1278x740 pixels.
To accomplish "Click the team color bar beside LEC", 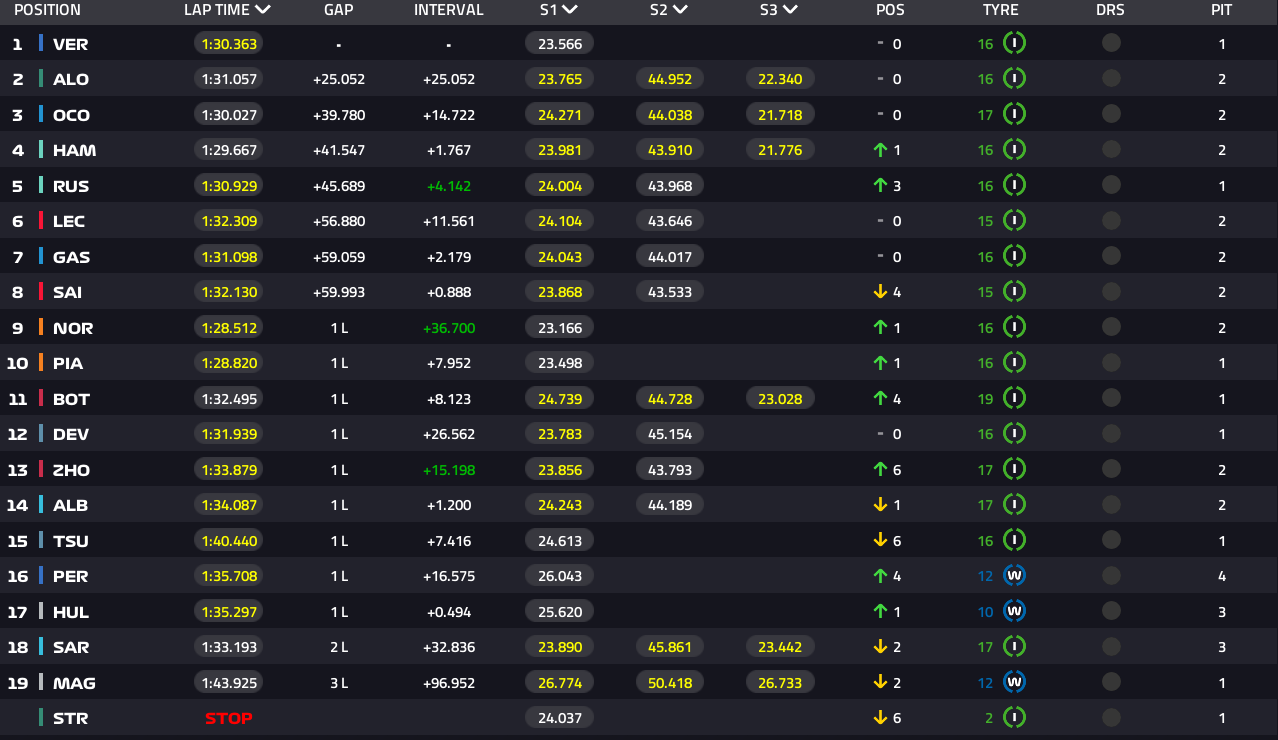I will point(41,221).
